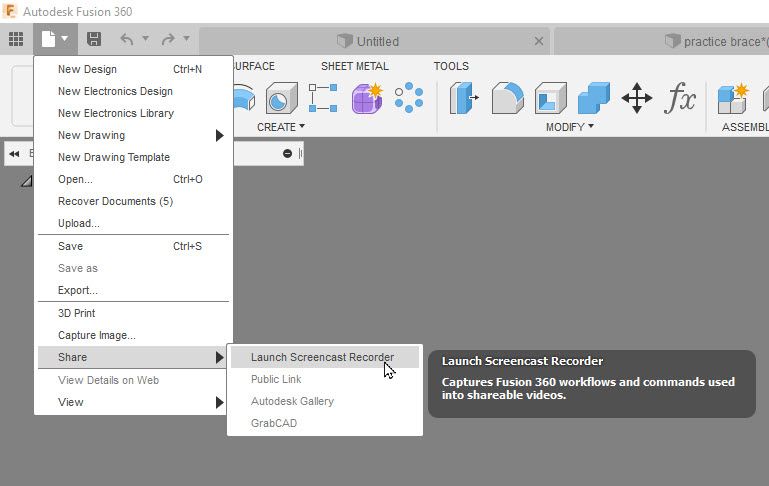This screenshot has height=486, width=769.
Task: Expand the New Drawing submenu
Action: click(x=133, y=135)
